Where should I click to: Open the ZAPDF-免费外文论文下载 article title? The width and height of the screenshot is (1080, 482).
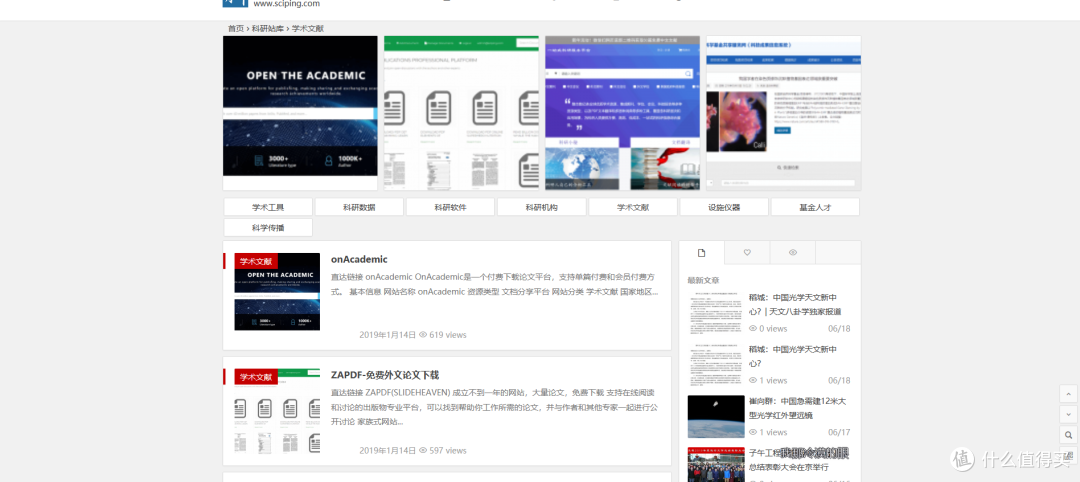[x=384, y=375]
